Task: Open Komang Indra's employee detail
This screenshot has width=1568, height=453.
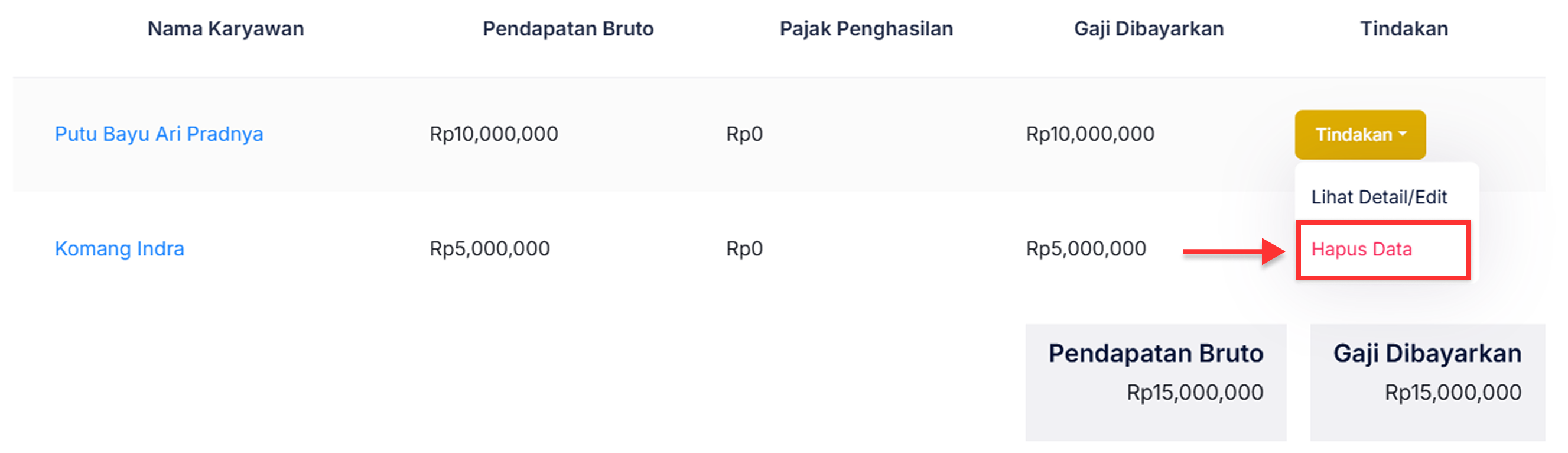Action: 119,248
